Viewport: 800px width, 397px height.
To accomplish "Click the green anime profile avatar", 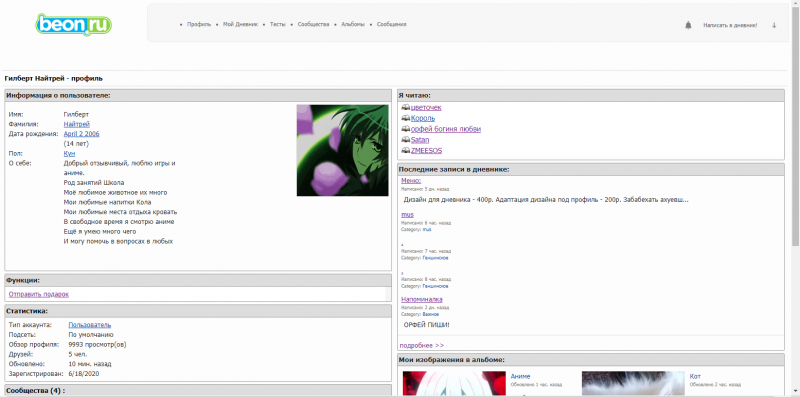I will coord(342,151).
